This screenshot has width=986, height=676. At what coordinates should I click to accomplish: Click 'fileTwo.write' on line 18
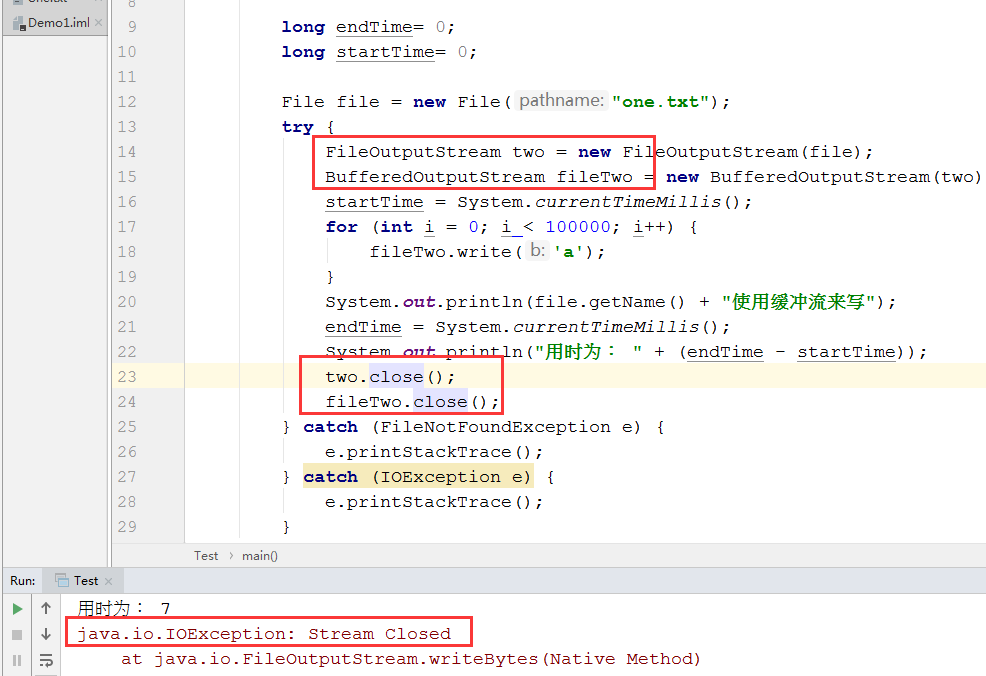[440, 252]
